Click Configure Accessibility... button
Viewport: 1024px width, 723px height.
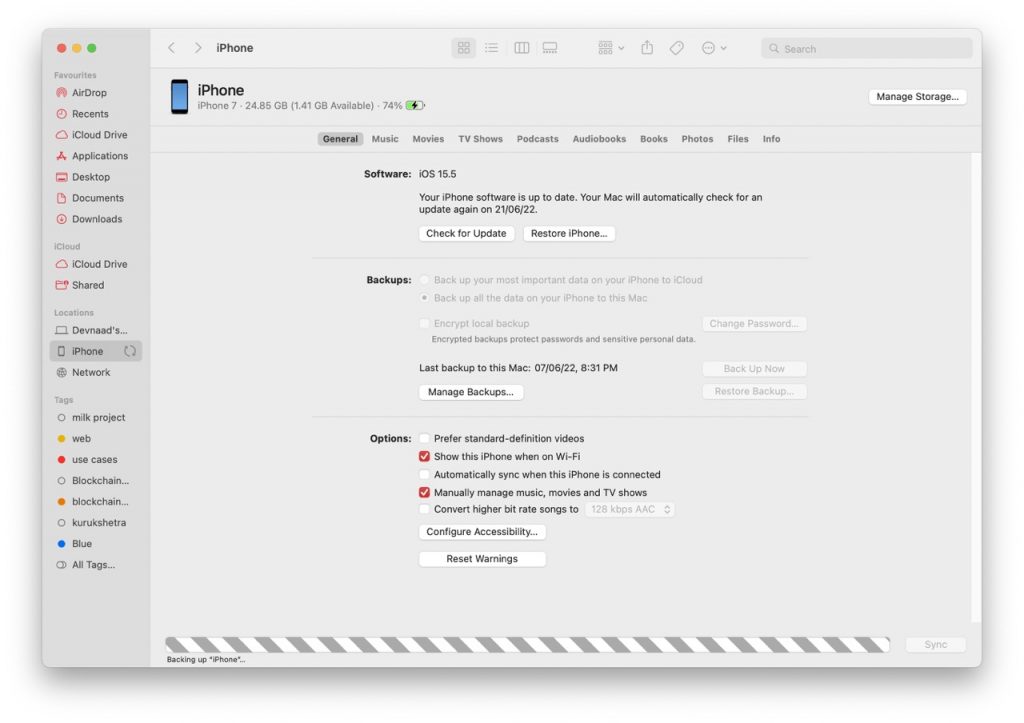(482, 532)
